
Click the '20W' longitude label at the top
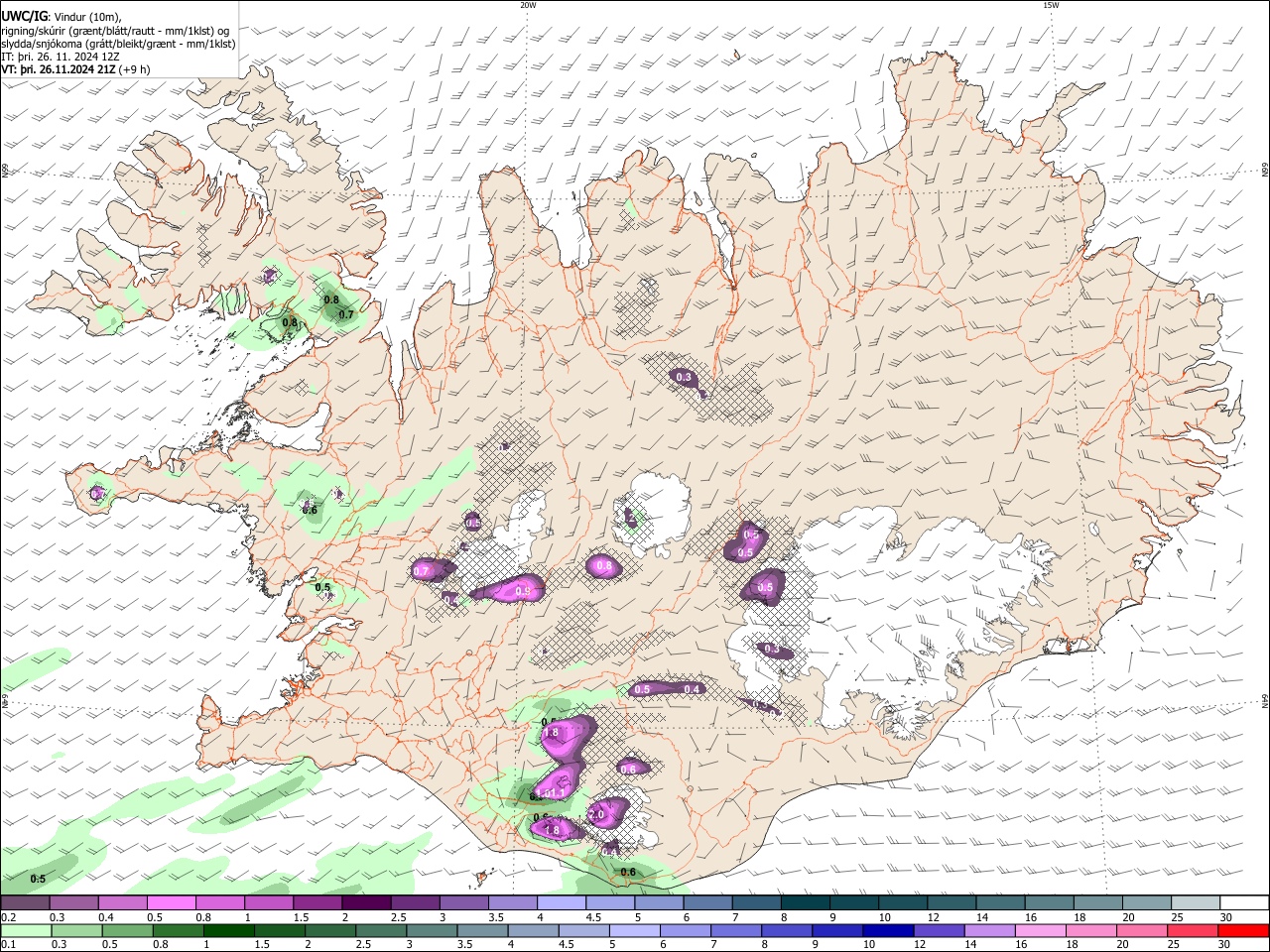point(528,5)
